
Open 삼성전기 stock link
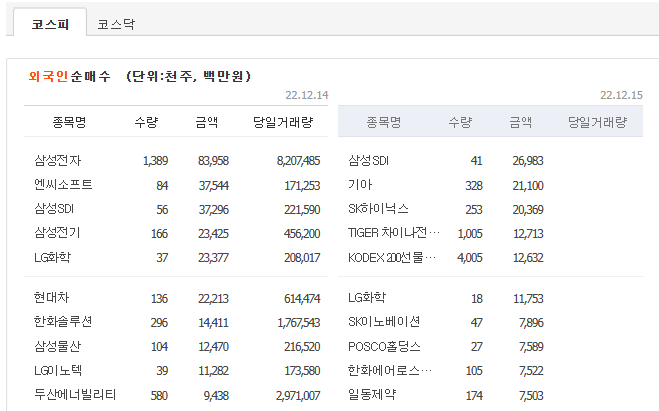click(x=57, y=232)
